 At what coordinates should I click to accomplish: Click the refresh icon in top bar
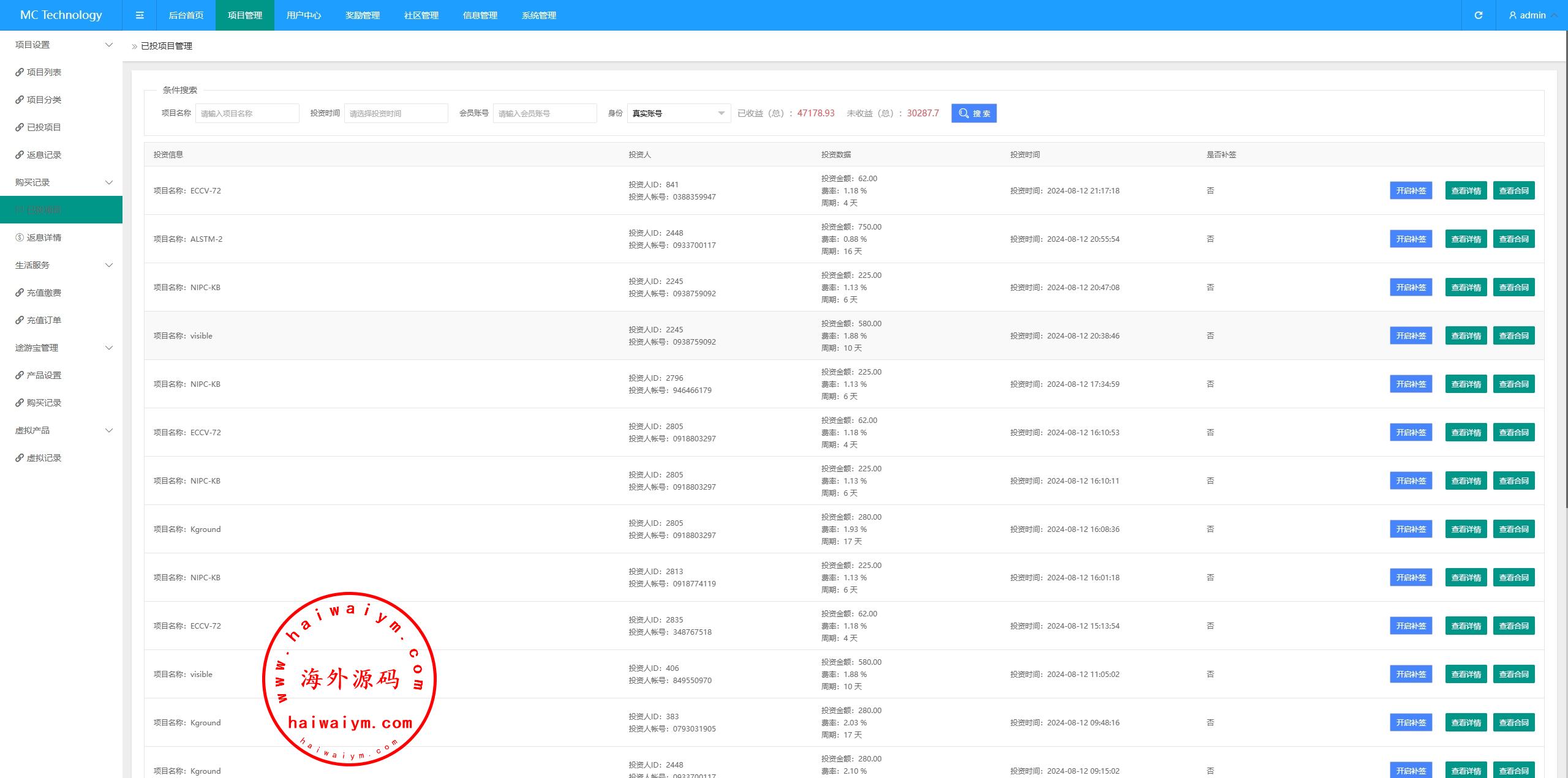pyautogui.click(x=1478, y=15)
